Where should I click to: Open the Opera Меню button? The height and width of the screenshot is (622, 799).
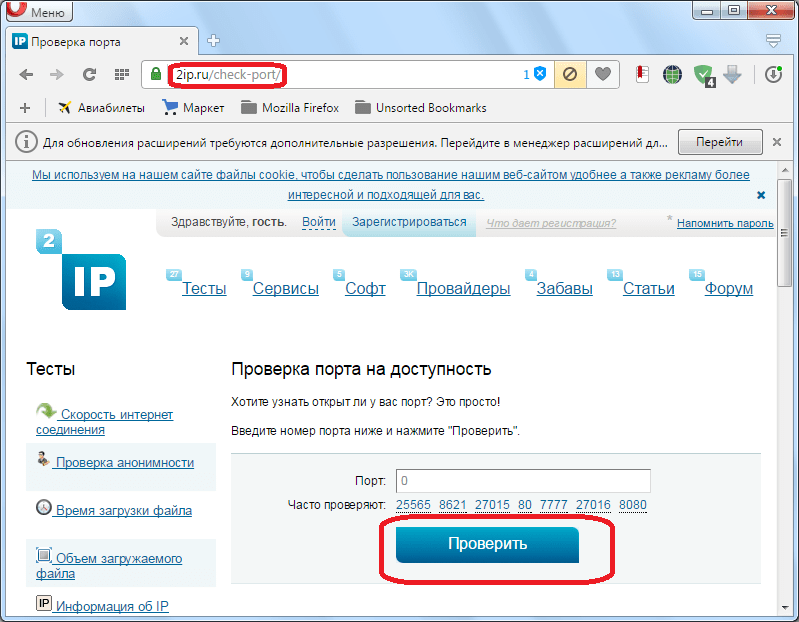40,11
